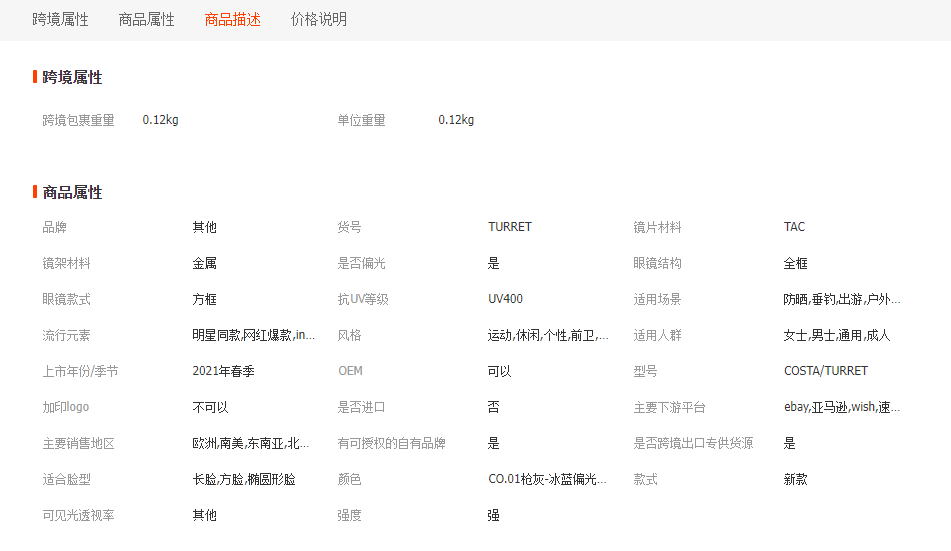The image size is (951, 551).
Task: Click the truncated 风格 value 运动,休闲
Action: pyautogui.click(x=547, y=335)
